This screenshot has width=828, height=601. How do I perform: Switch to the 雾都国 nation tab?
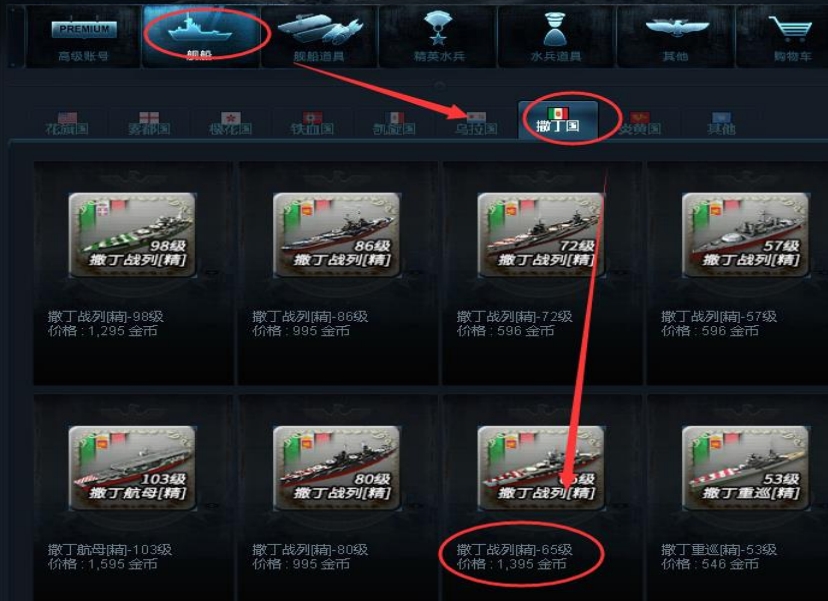click(x=149, y=123)
